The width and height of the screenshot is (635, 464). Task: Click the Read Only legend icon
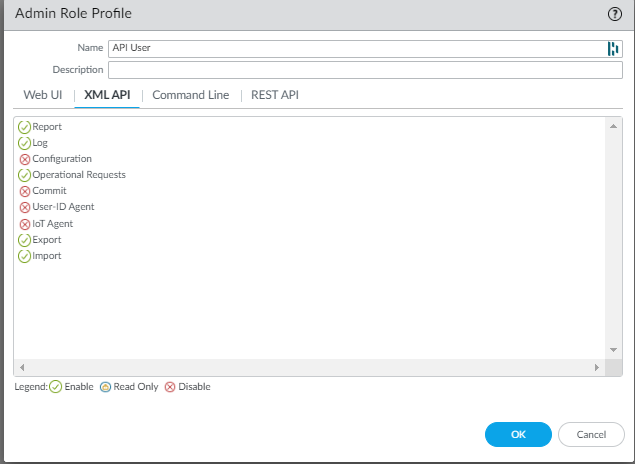[105, 387]
